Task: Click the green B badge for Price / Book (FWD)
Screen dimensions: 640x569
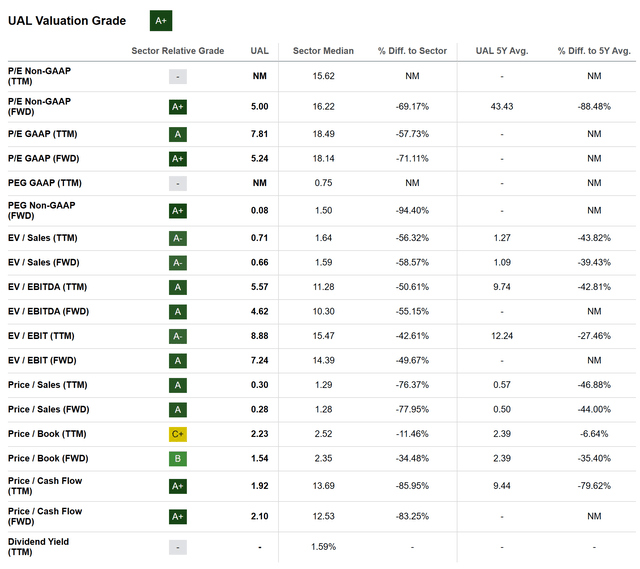Action: pyautogui.click(x=178, y=459)
